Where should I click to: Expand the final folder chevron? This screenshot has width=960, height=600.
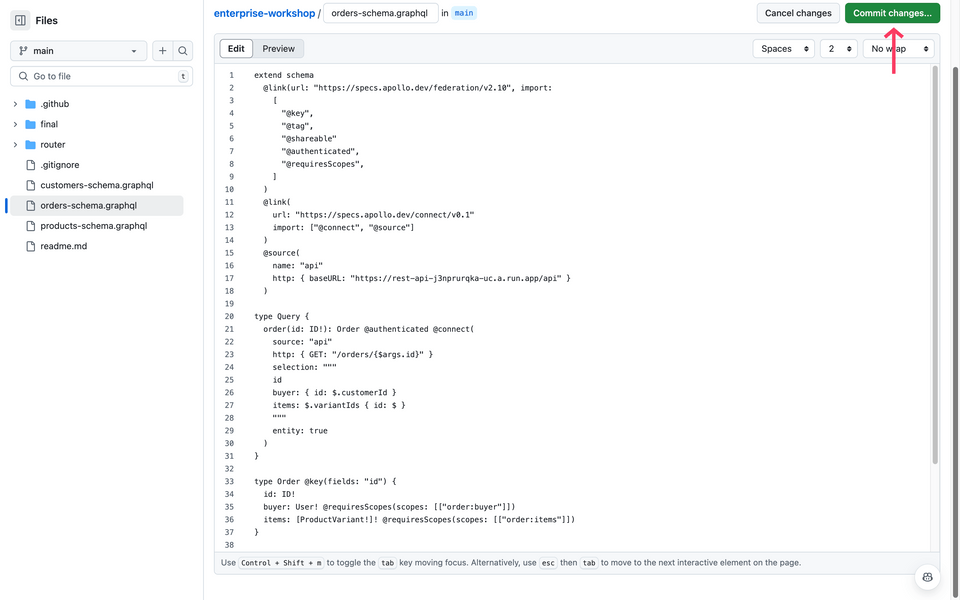pos(15,124)
